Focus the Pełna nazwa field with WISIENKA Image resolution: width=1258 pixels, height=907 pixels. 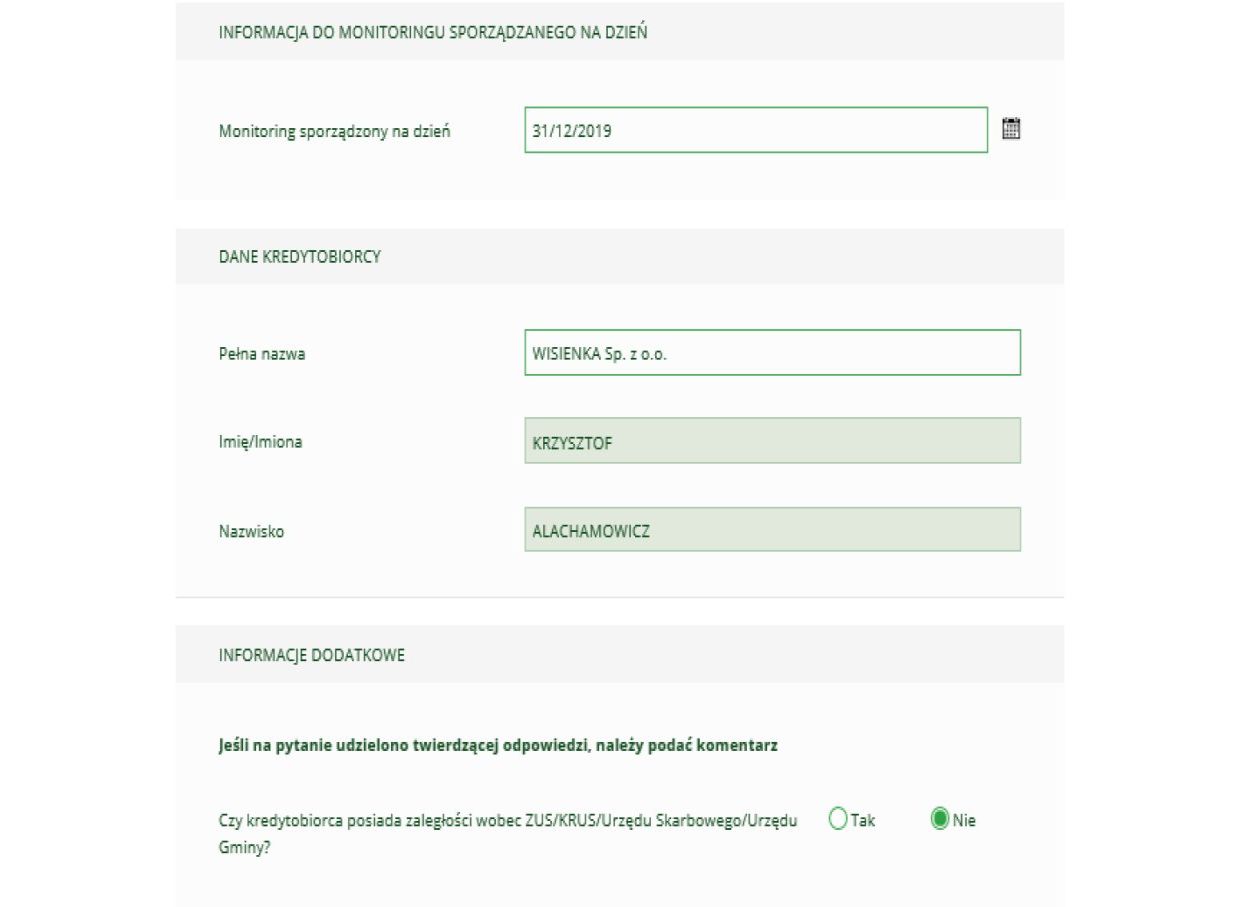772,353
